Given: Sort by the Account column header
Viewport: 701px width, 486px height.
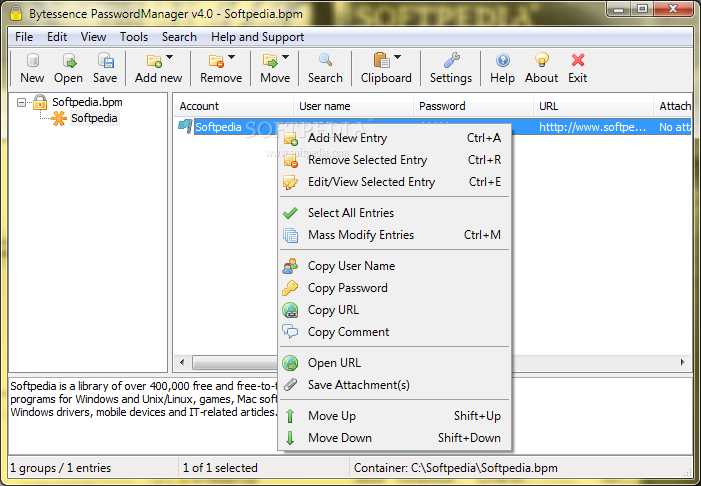Looking at the screenshot, I should tap(233, 106).
